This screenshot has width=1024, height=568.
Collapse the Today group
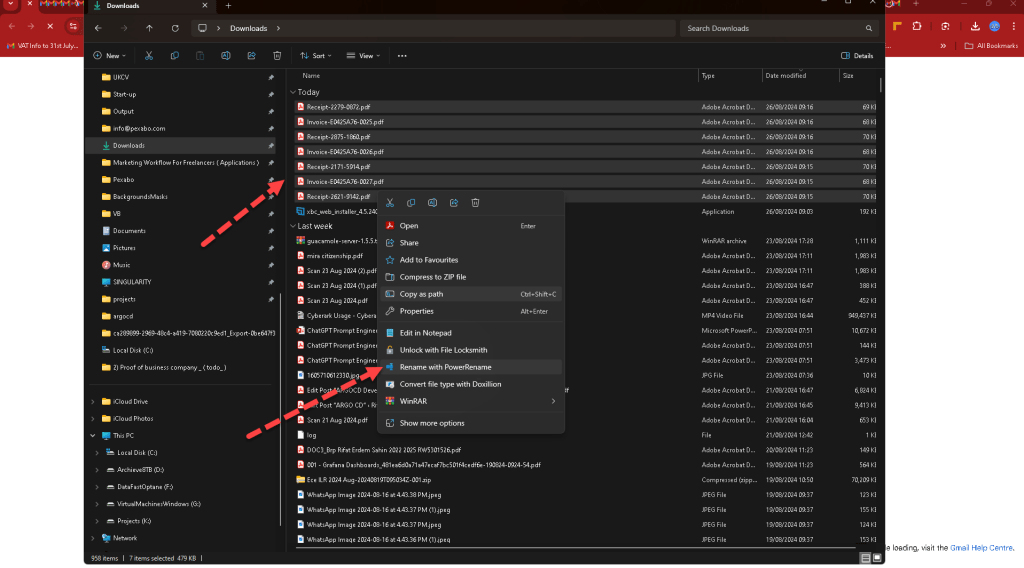293,92
